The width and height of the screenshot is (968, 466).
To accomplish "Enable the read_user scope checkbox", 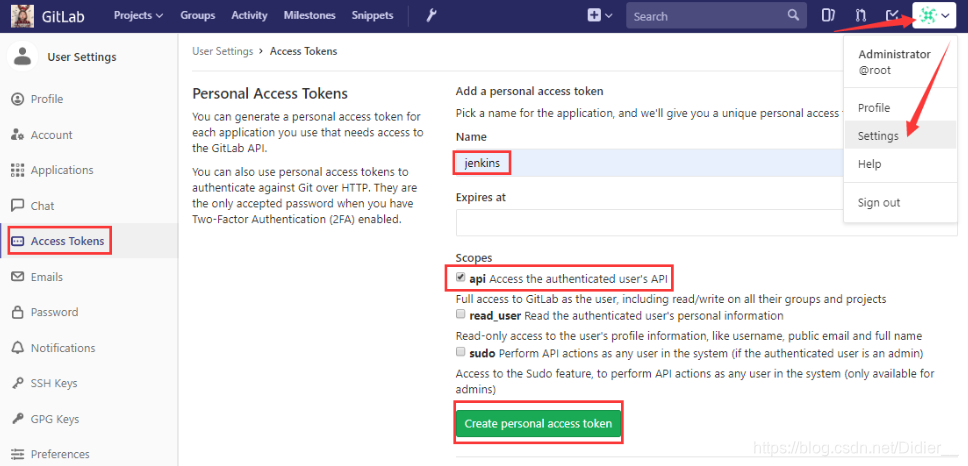I will coord(460,314).
